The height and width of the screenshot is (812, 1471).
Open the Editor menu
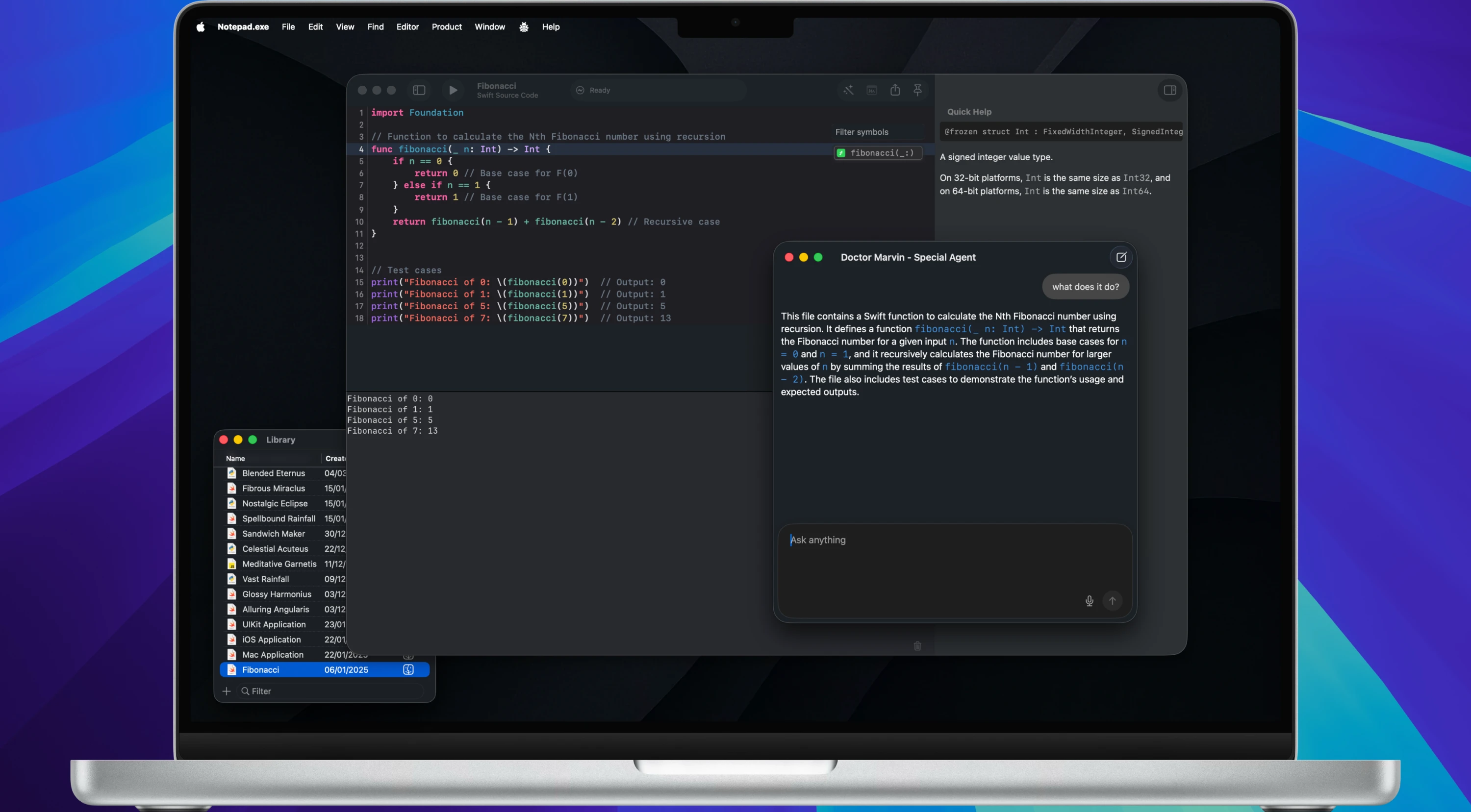407,27
